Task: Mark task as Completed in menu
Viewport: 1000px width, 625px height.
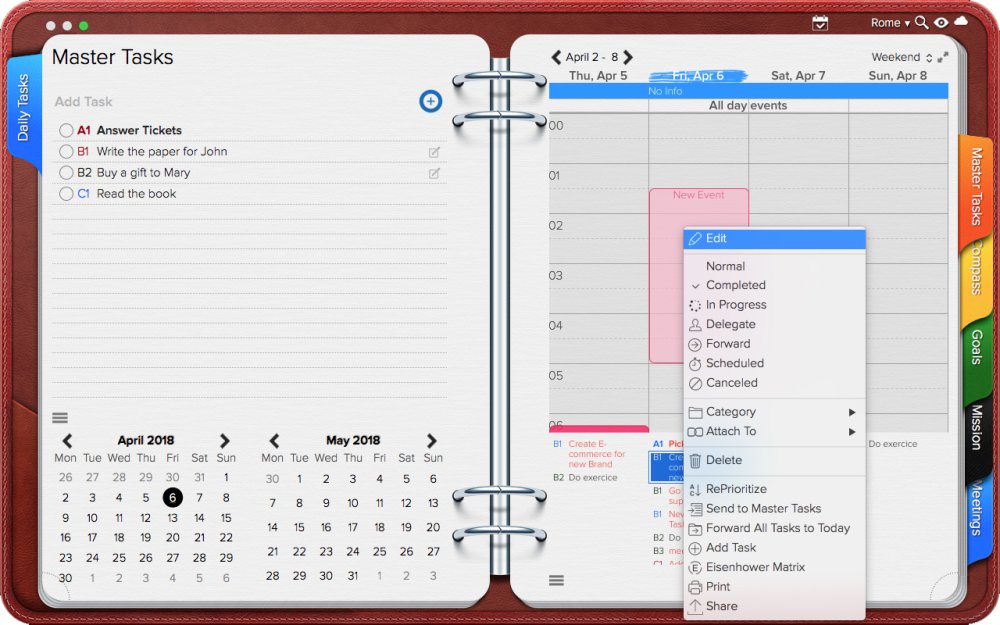Action: tap(774, 285)
